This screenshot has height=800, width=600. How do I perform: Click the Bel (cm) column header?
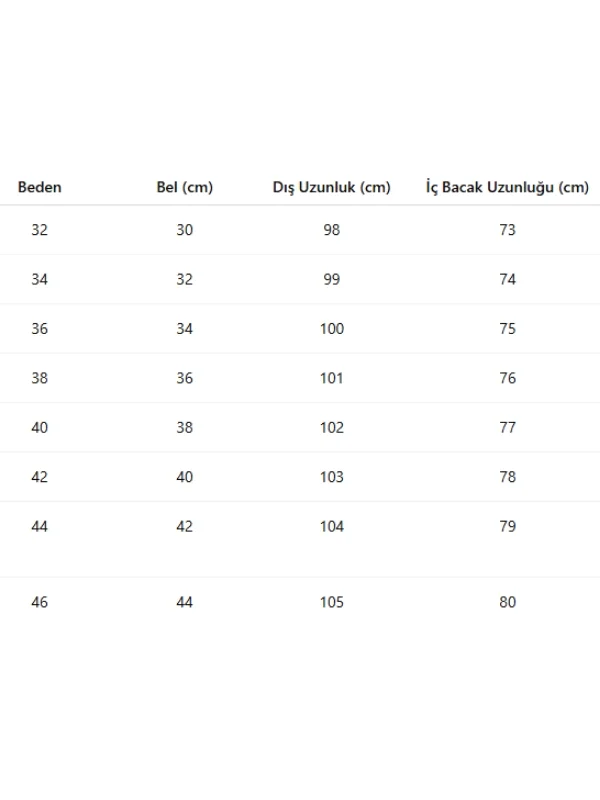pos(185,187)
